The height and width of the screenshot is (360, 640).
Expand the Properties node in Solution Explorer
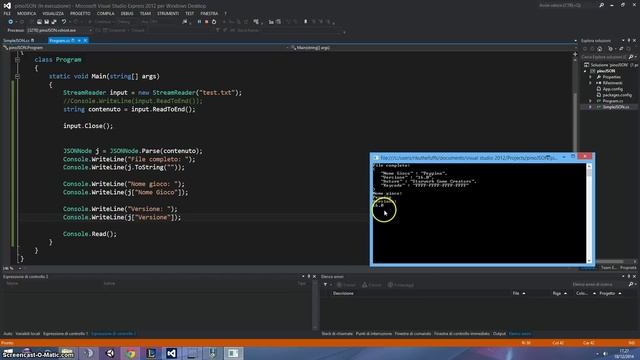tap(590, 77)
